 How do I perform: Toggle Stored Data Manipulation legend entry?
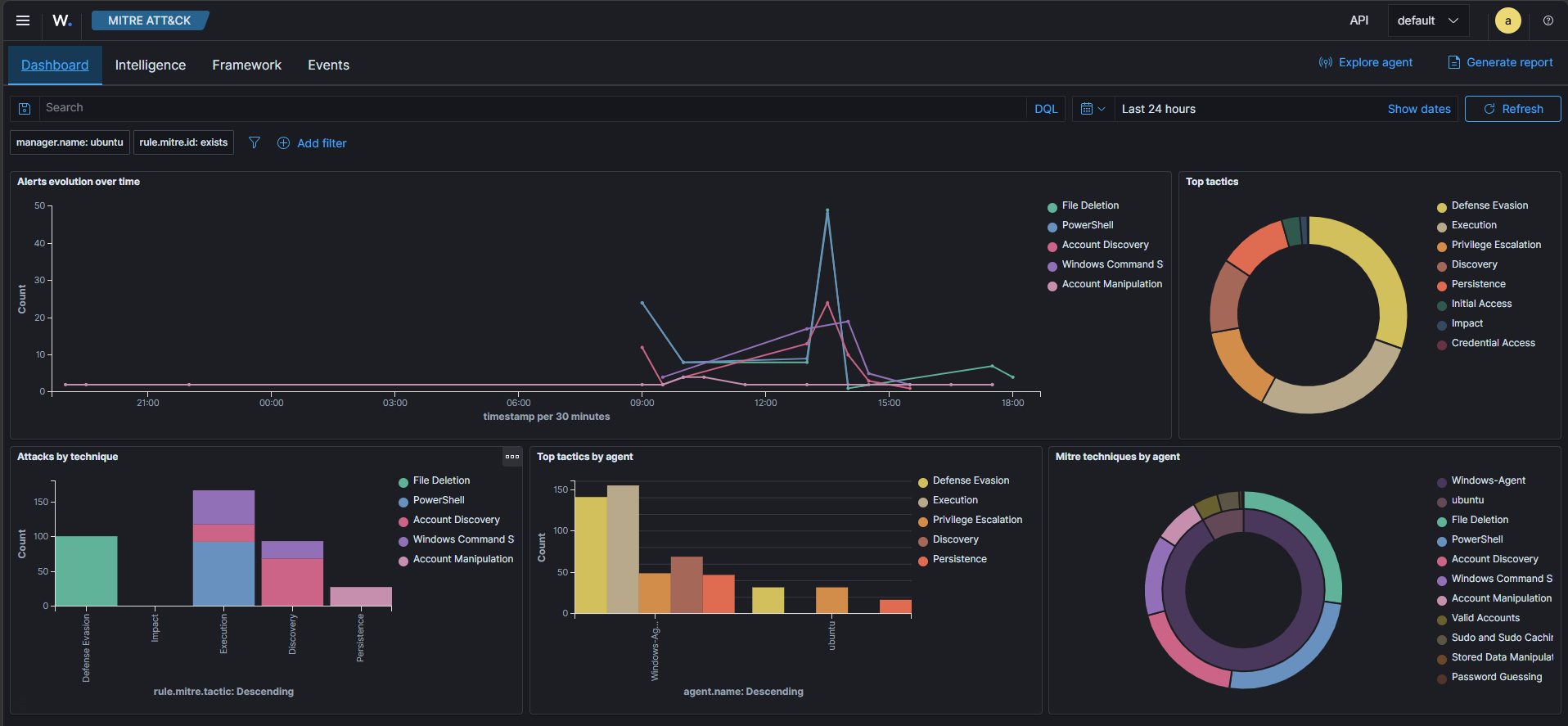click(1501, 657)
